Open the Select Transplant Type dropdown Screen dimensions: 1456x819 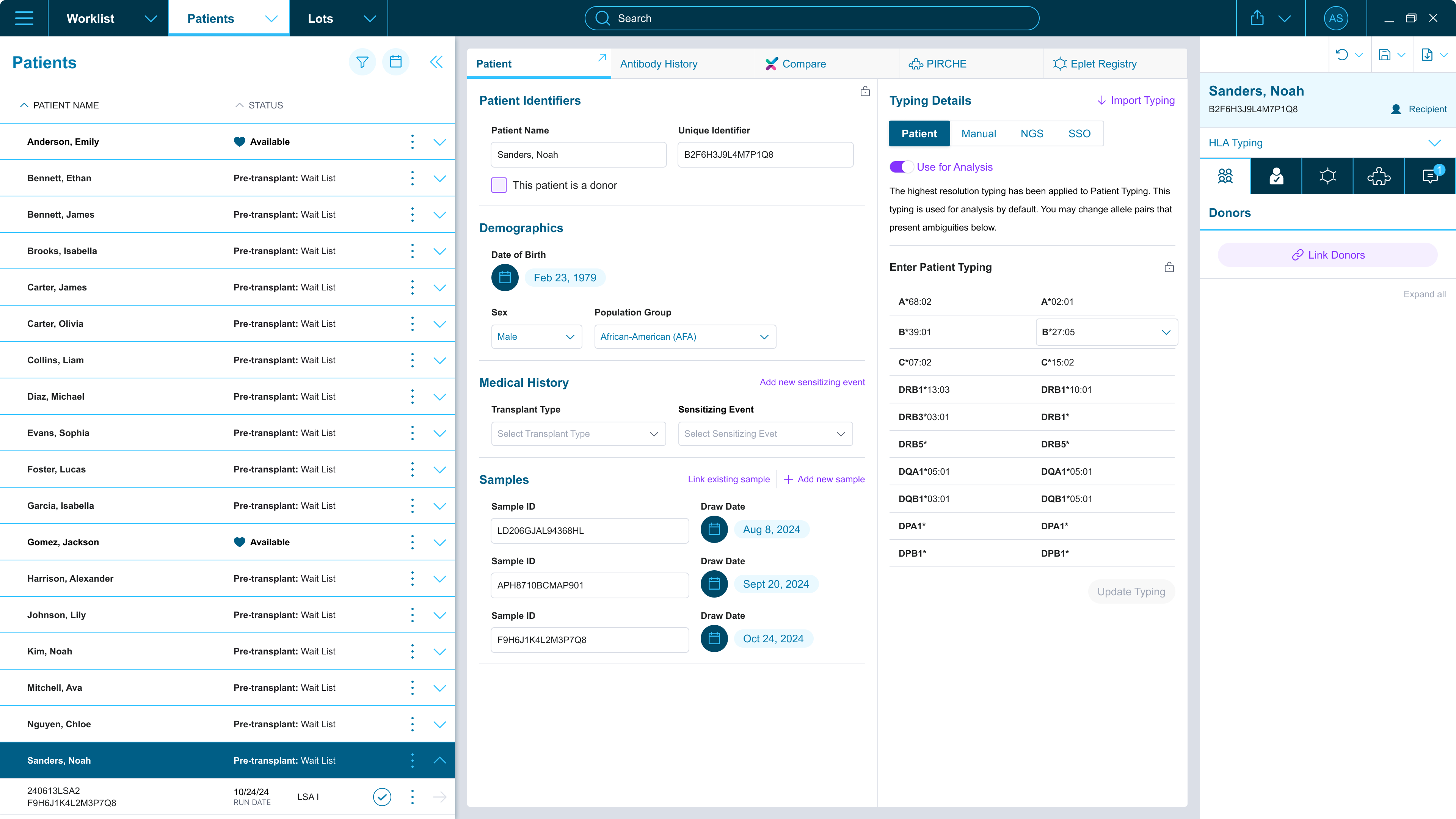577,433
